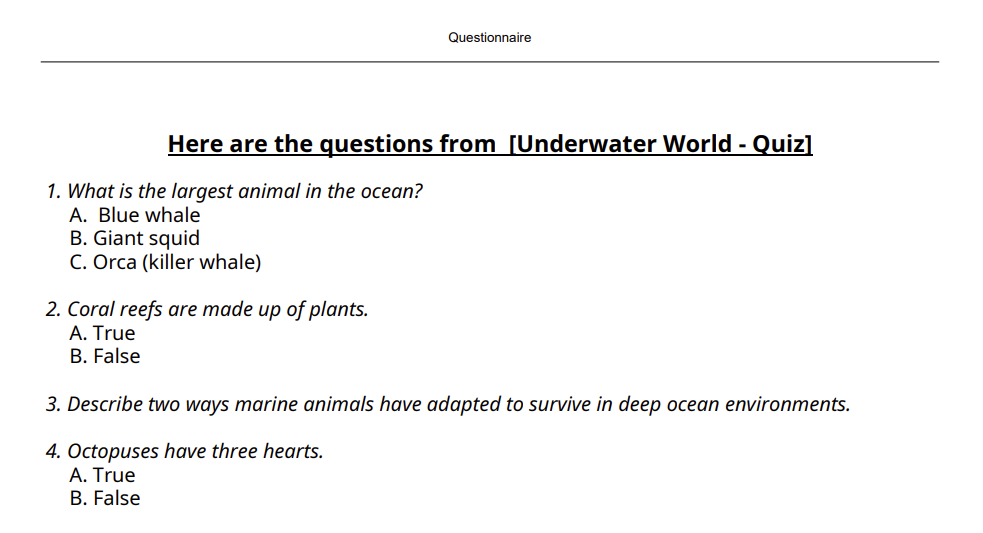Click the number 1 question label
Viewport: 983px width, 533px height.
point(53,191)
